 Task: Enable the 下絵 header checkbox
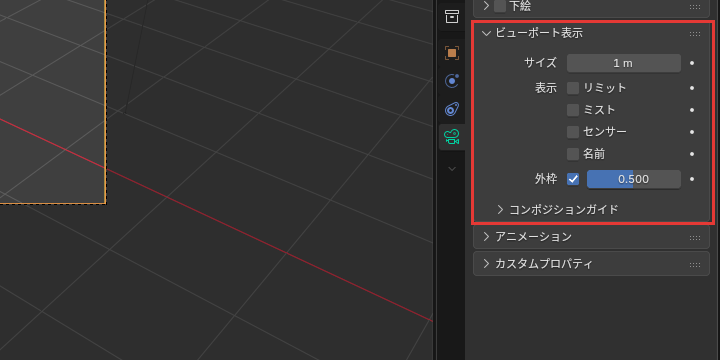[500, 6]
